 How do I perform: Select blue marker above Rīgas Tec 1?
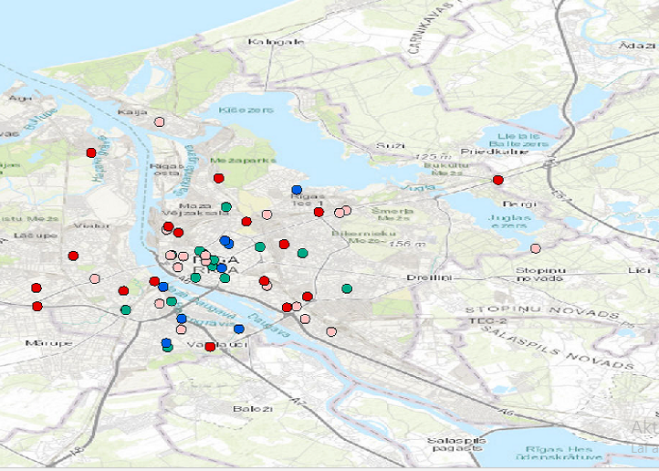pos(296,190)
